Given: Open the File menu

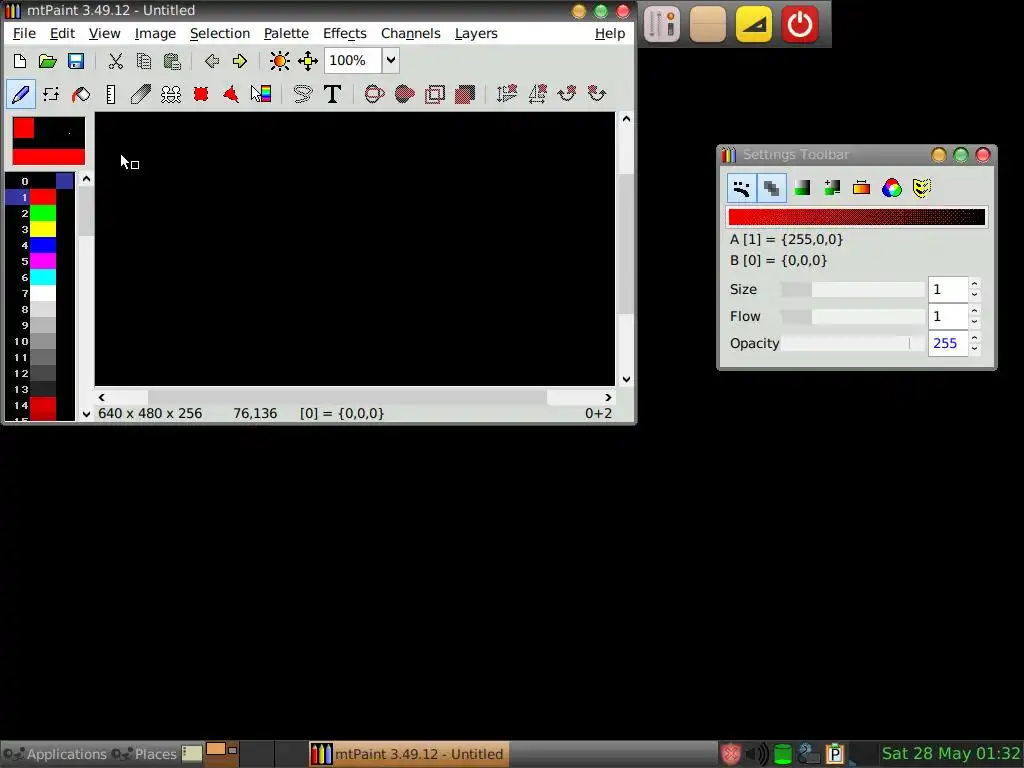Looking at the screenshot, I should [x=24, y=33].
